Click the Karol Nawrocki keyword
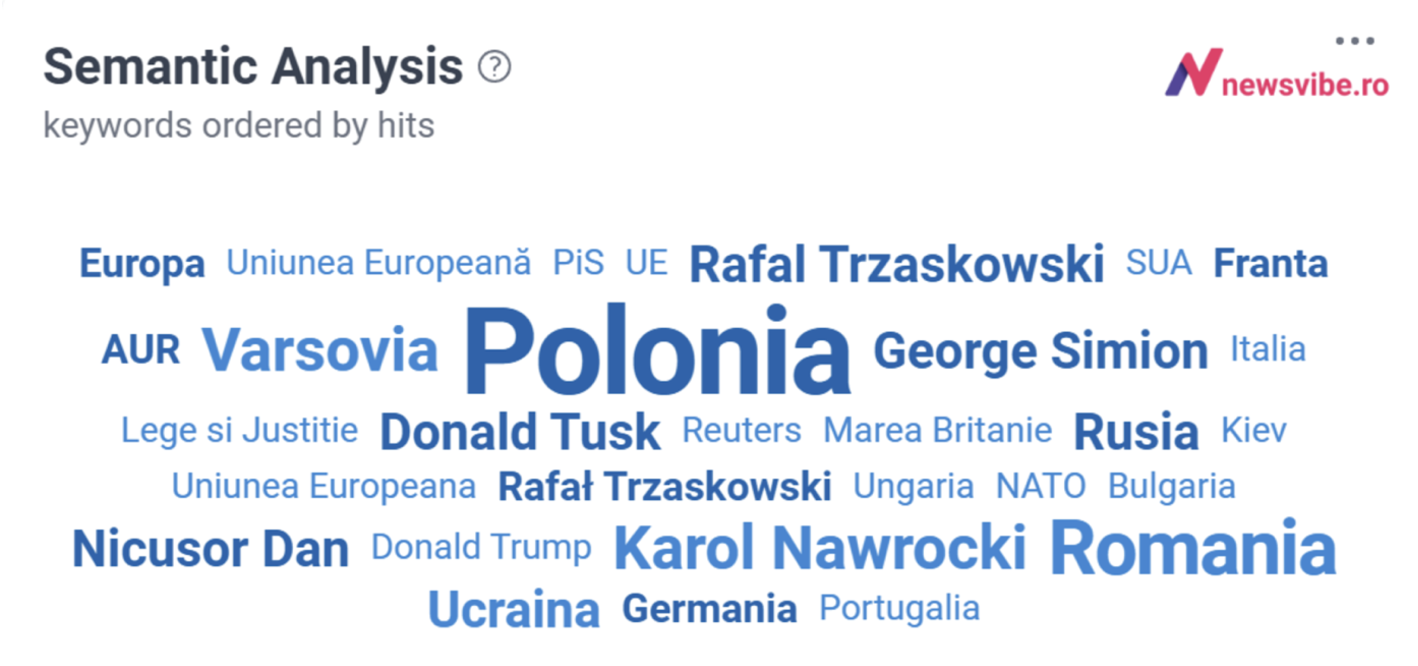1418x666 pixels. click(820, 548)
